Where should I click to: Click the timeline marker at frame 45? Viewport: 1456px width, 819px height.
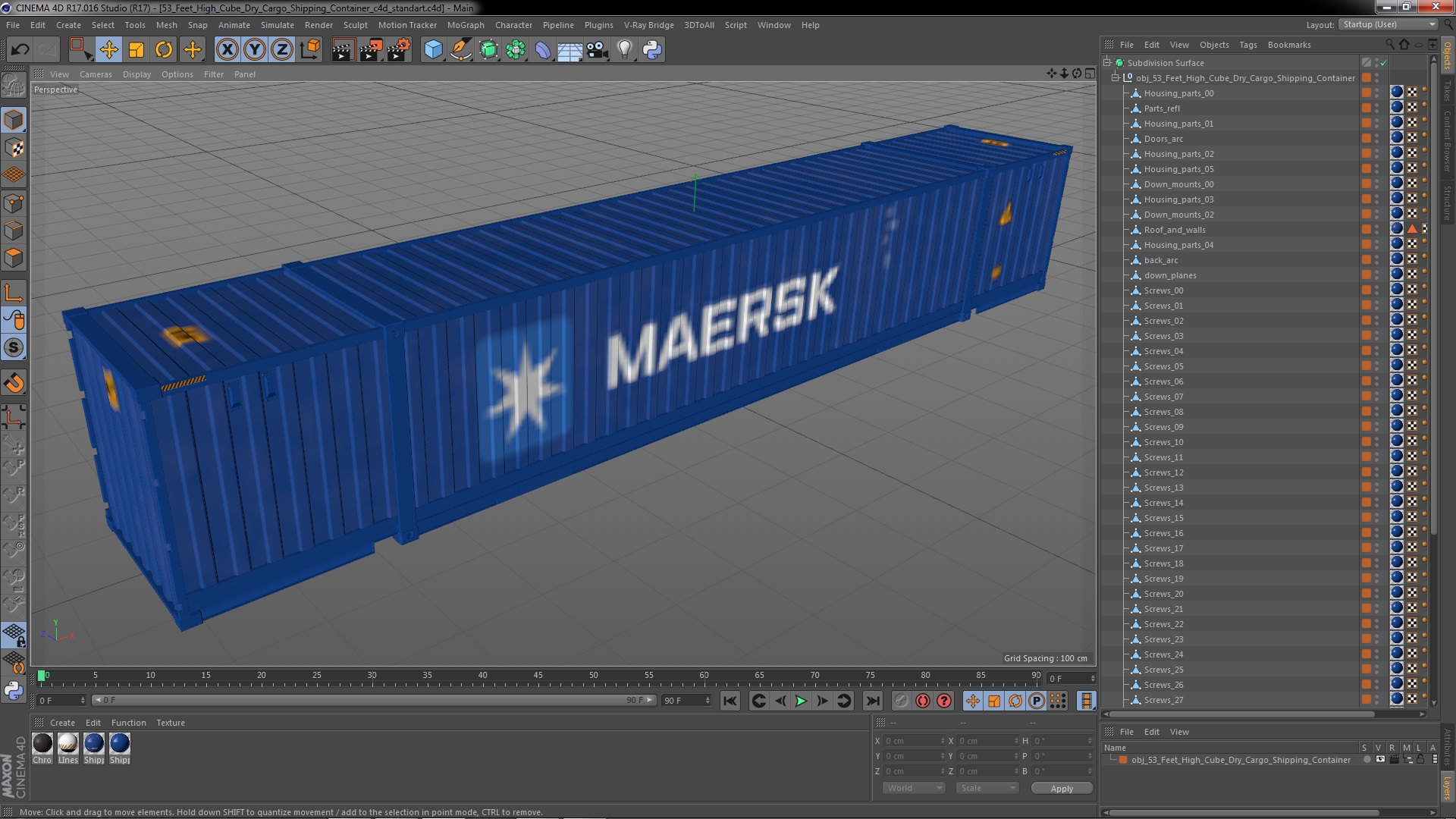[x=538, y=675]
